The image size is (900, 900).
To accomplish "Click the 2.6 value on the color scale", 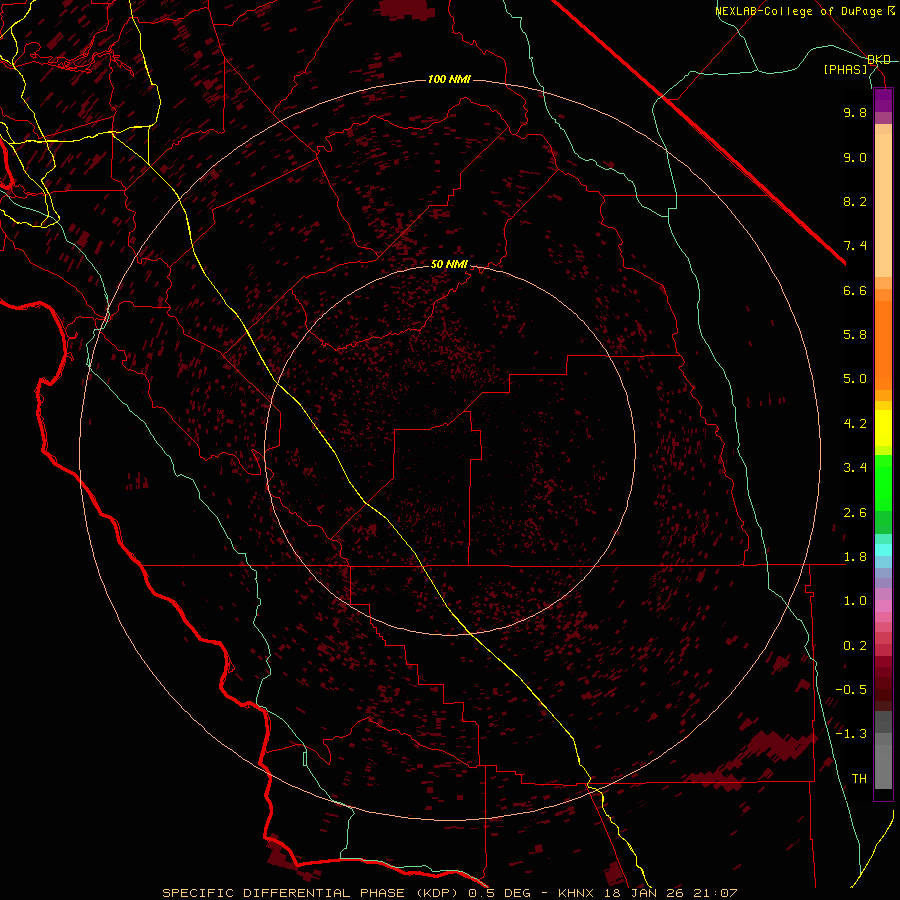I will pyautogui.click(x=855, y=513).
